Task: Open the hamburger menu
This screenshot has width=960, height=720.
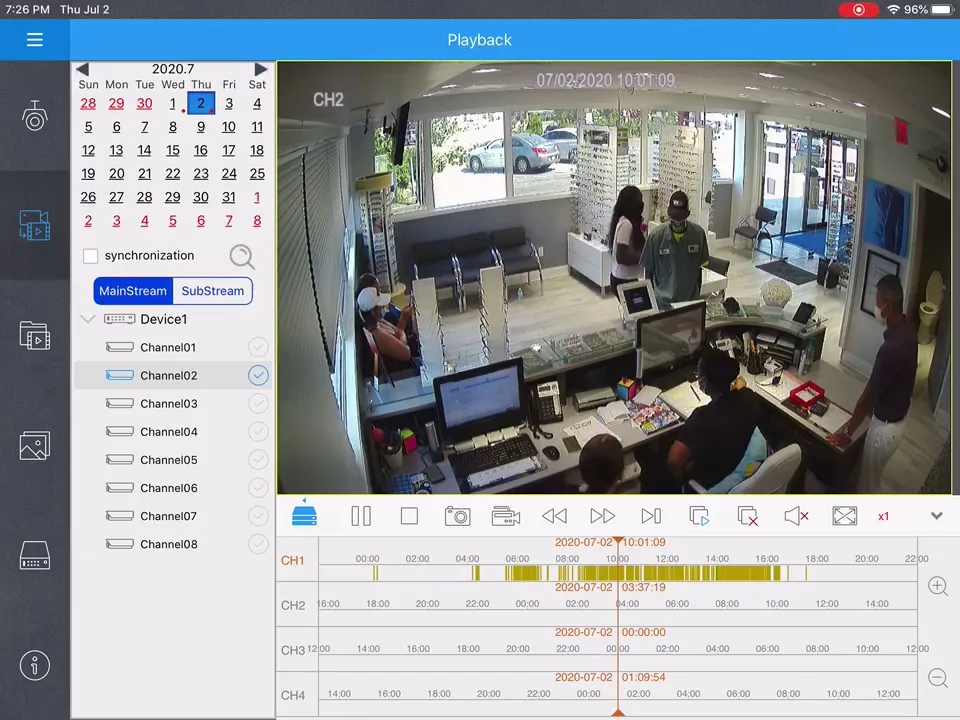Action: point(35,40)
